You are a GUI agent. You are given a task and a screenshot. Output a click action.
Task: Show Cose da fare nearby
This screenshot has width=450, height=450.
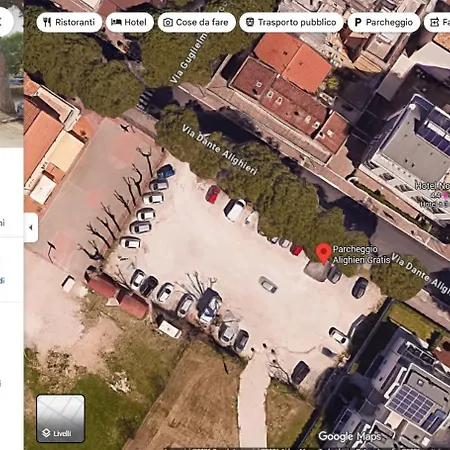(197, 22)
